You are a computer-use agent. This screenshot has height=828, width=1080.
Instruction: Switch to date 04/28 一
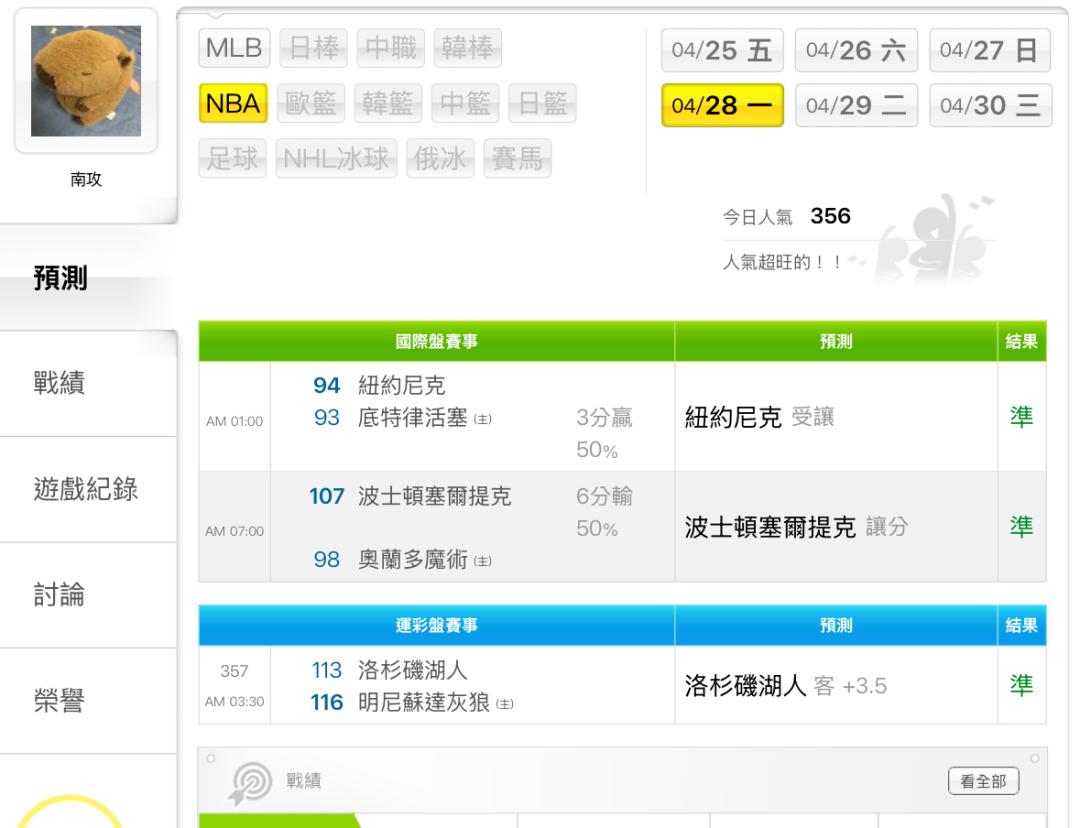[x=722, y=105]
